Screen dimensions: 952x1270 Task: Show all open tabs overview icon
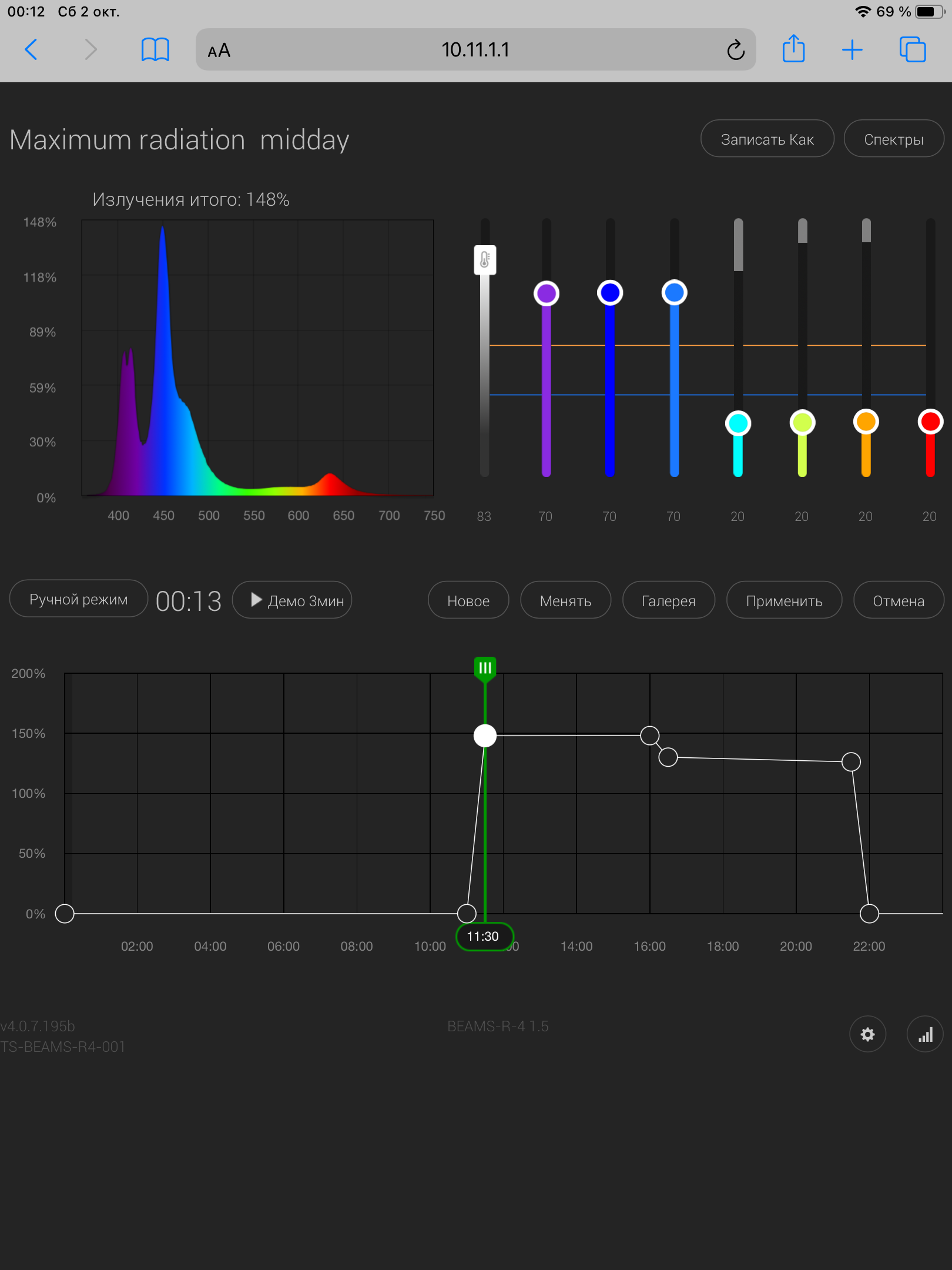click(912, 49)
